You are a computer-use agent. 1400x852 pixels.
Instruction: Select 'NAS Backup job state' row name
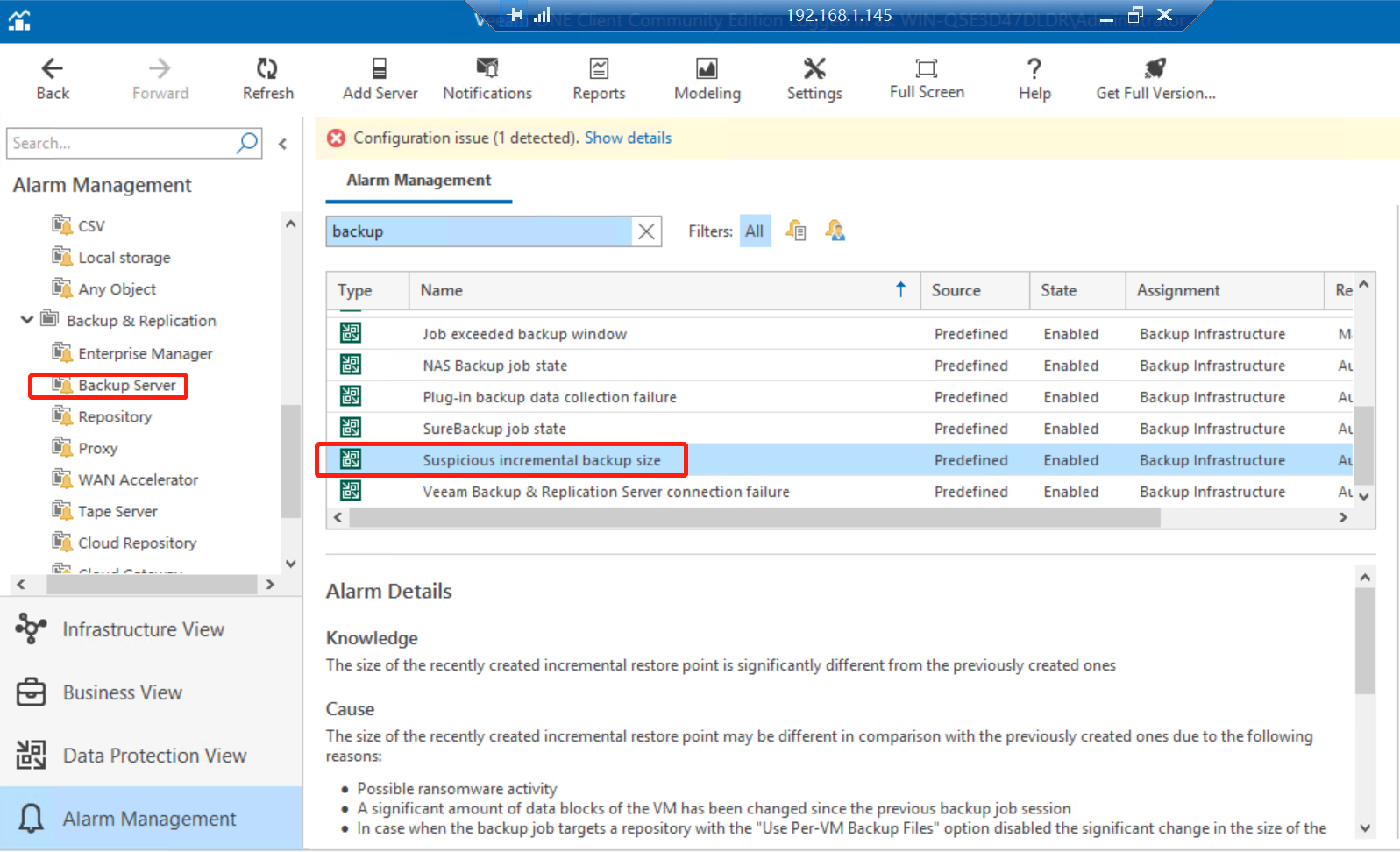tap(494, 366)
